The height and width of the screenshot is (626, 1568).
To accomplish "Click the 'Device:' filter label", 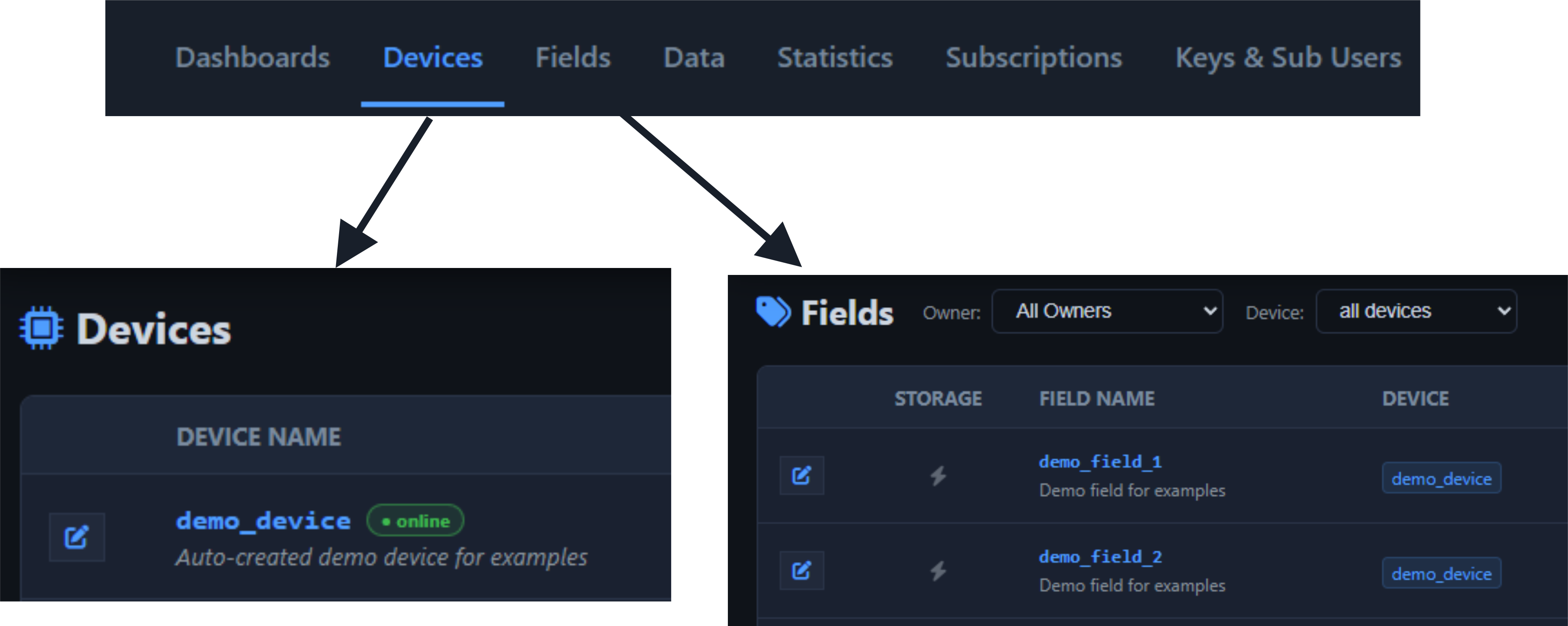I will pyautogui.click(x=1275, y=313).
